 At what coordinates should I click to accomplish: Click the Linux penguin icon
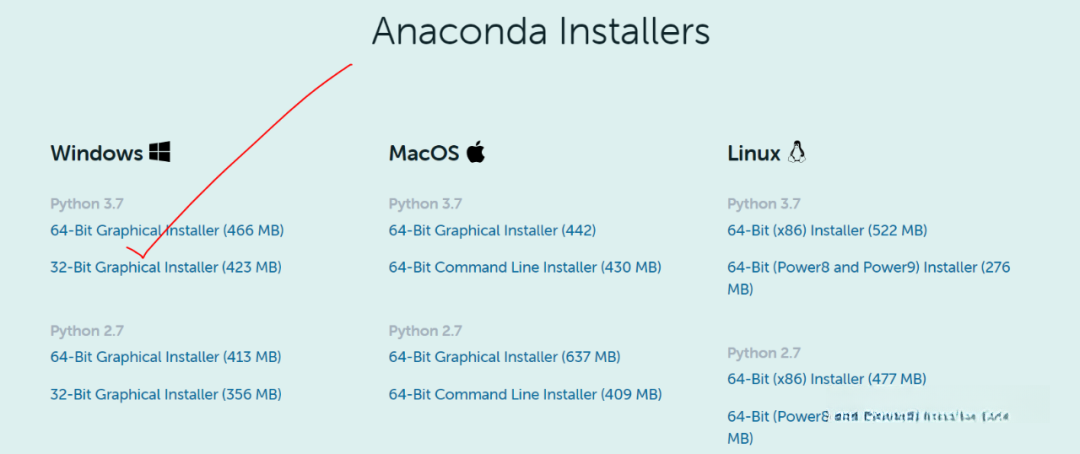coord(797,152)
